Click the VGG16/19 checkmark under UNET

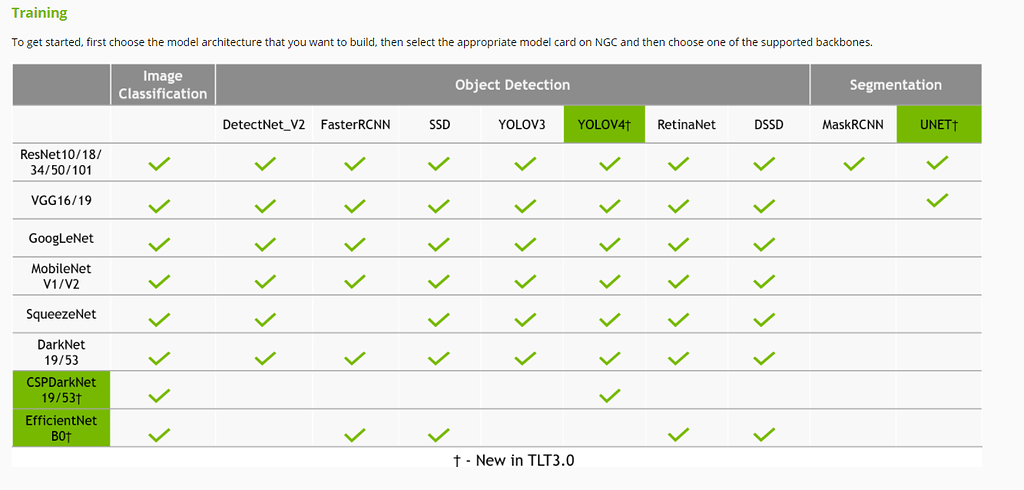pos(937,201)
